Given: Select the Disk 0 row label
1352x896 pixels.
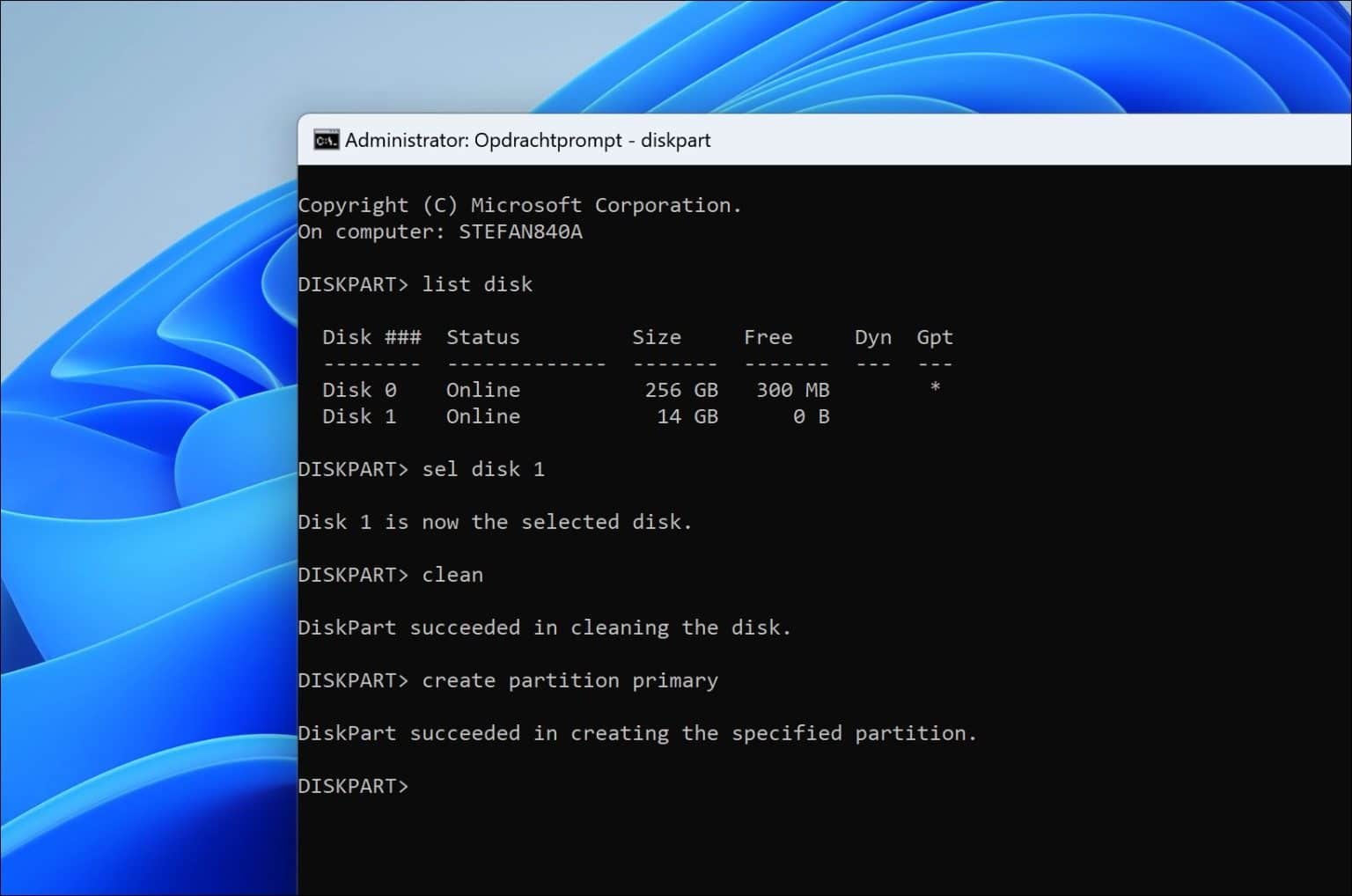Looking at the screenshot, I should (359, 390).
